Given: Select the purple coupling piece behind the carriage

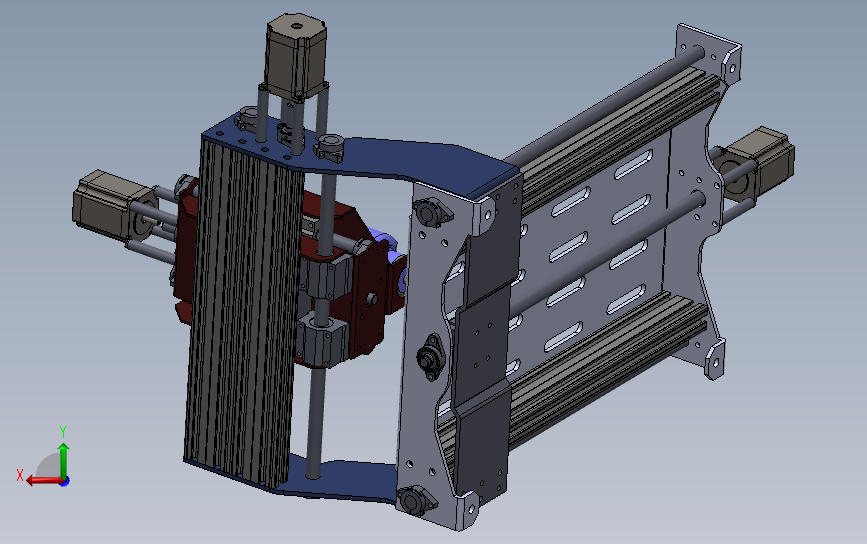Looking at the screenshot, I should (x=390, y=249).
